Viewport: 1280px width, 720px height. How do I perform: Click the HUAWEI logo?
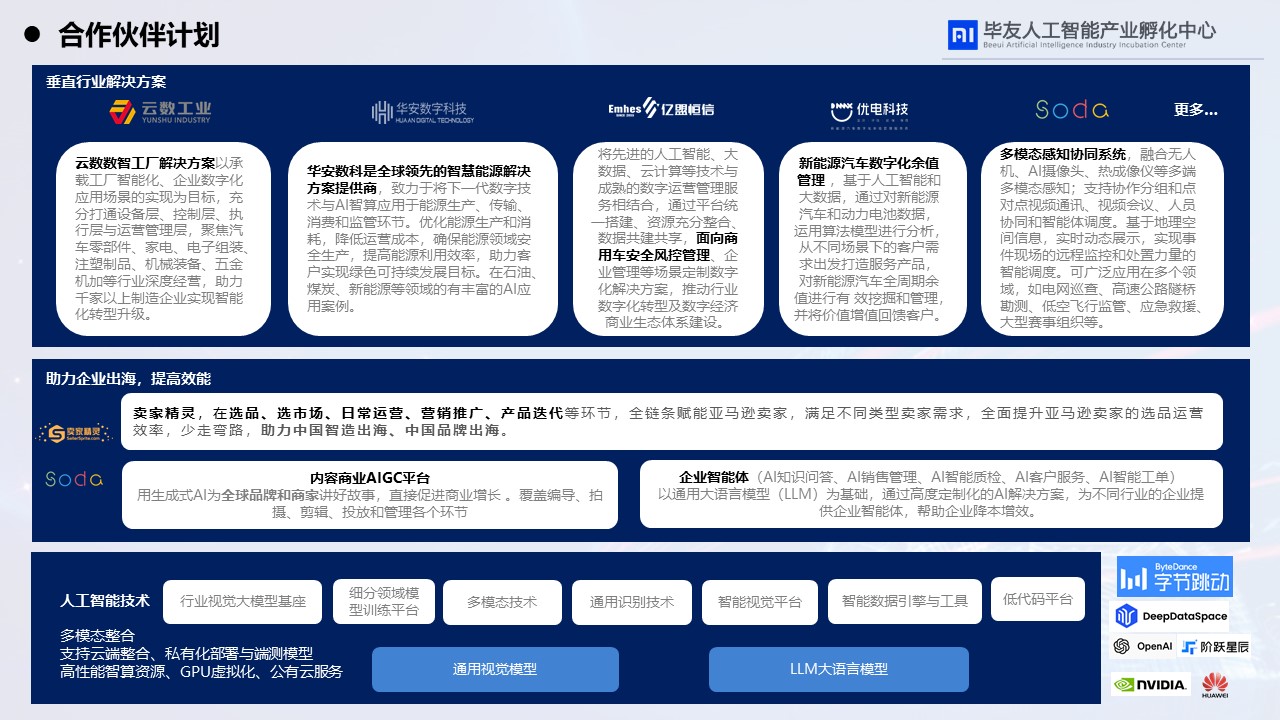coord(1215,685)
